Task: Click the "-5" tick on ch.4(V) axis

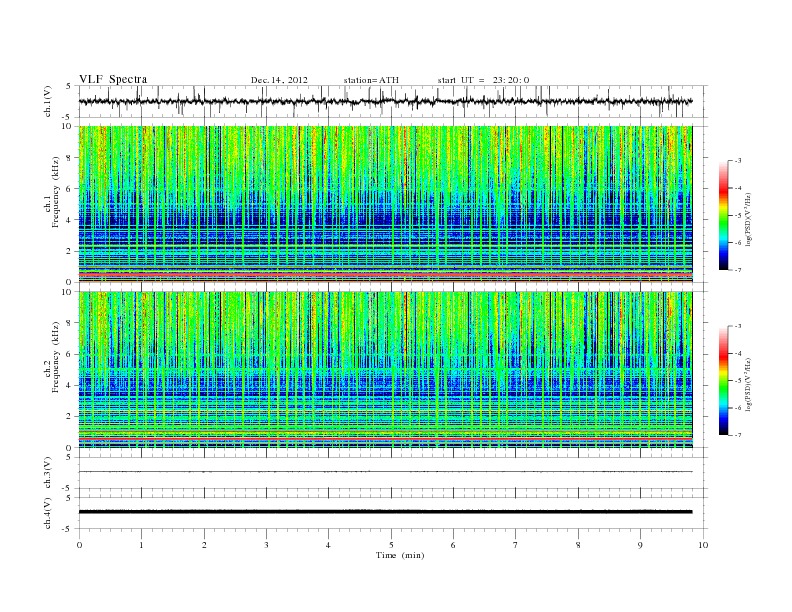Action: [x=68, y=529]
